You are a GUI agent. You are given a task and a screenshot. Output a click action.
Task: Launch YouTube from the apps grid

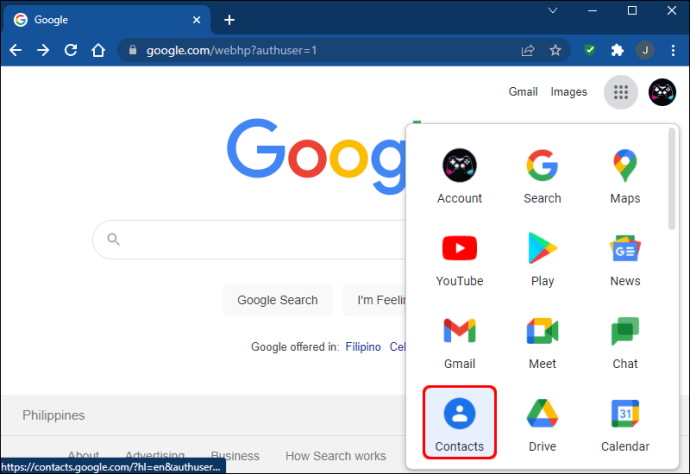click(x=459, y=259)
